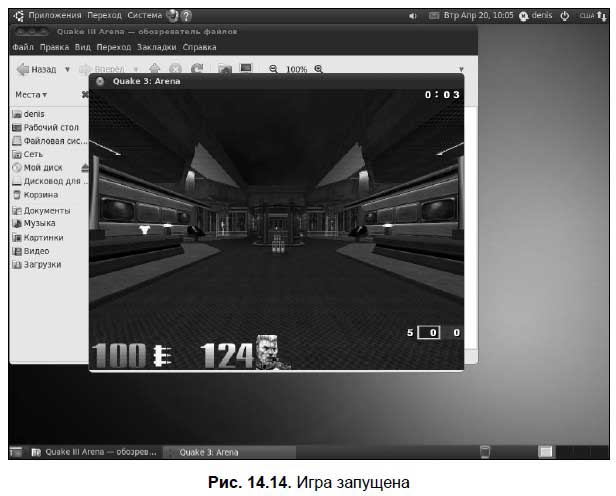Switch to Quake 3: Arena taskbar button
Image resolution: width=616 pixels, height=496 pixels.
(208, 452)
